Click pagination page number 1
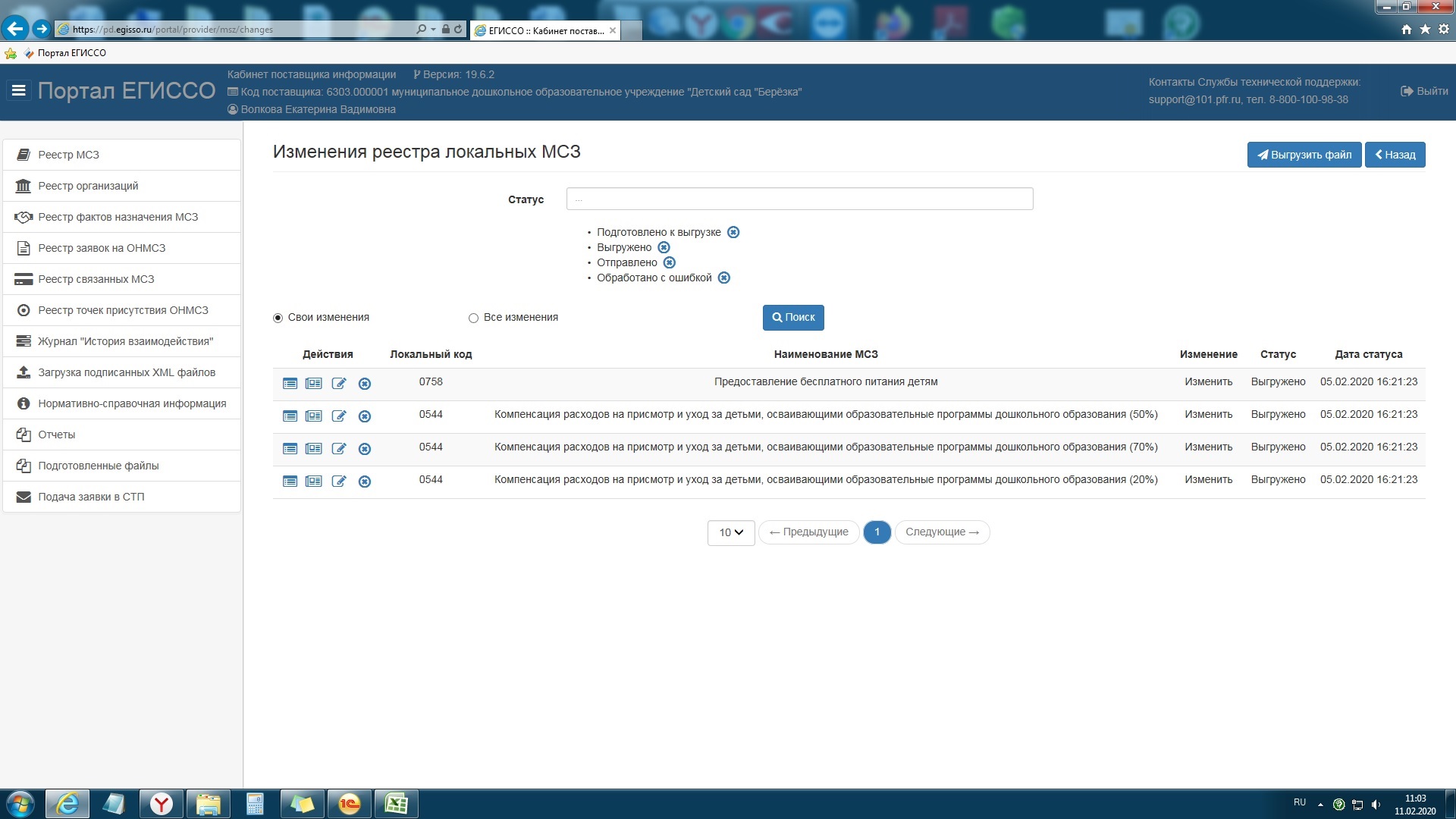Screen dimensions: 1456x819 (x=877, y=532)
